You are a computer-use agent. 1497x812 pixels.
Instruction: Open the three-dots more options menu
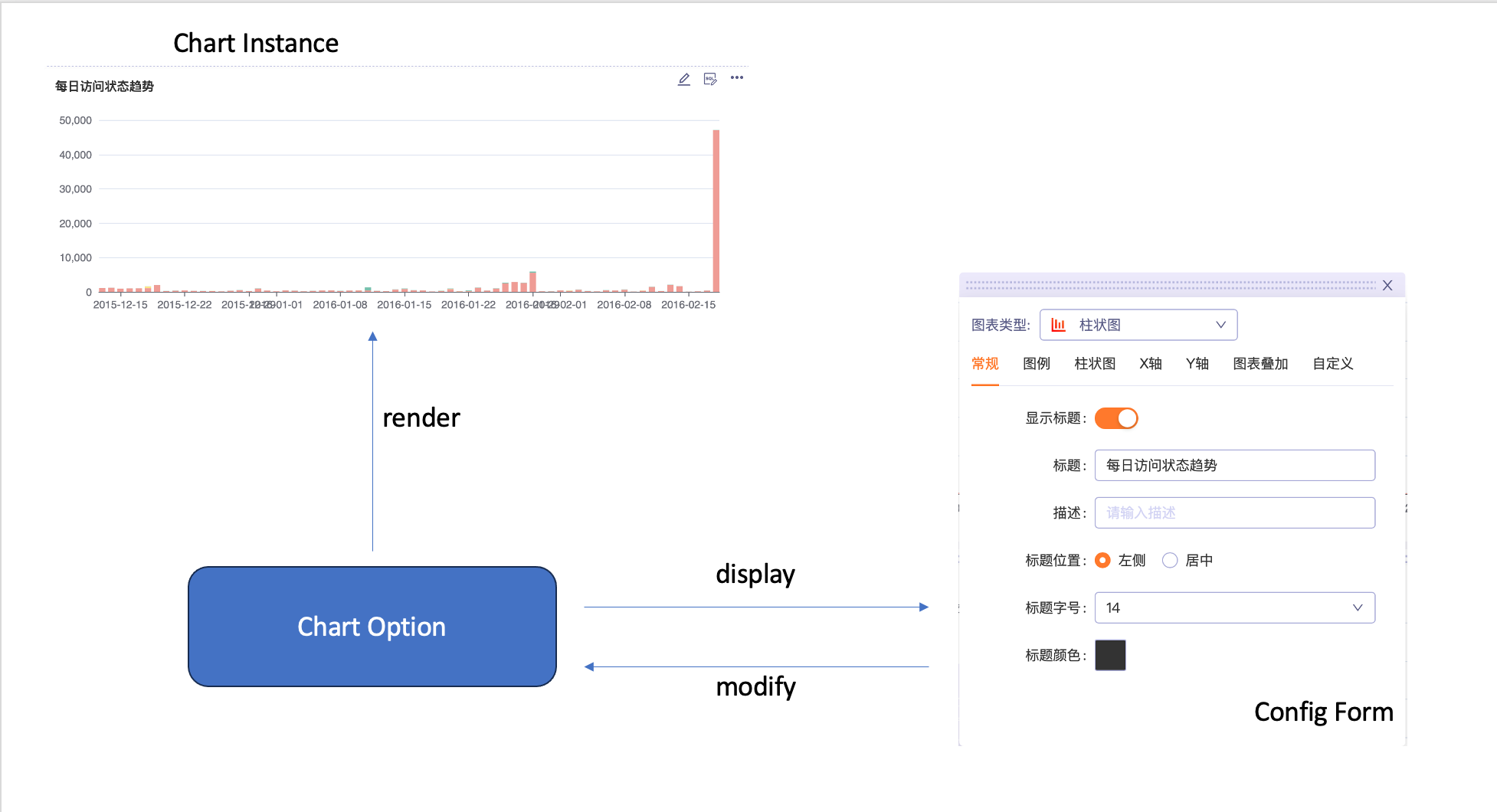737,77
